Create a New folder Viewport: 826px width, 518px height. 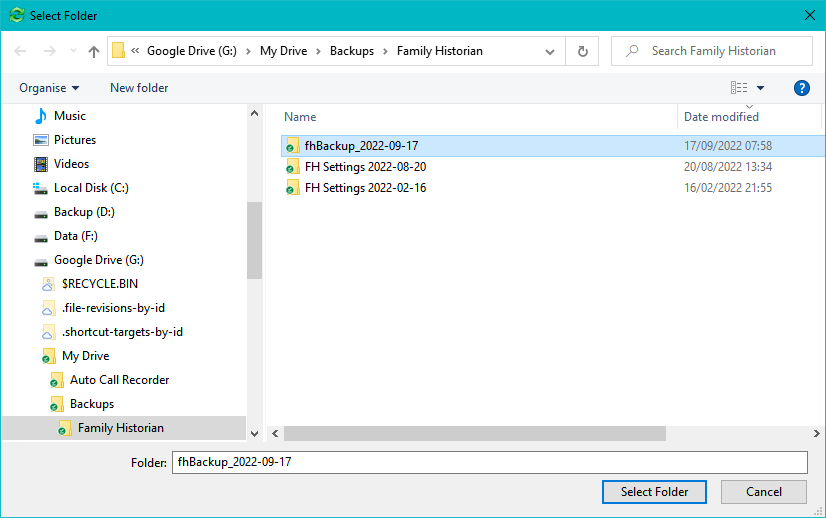pos(139,88)
